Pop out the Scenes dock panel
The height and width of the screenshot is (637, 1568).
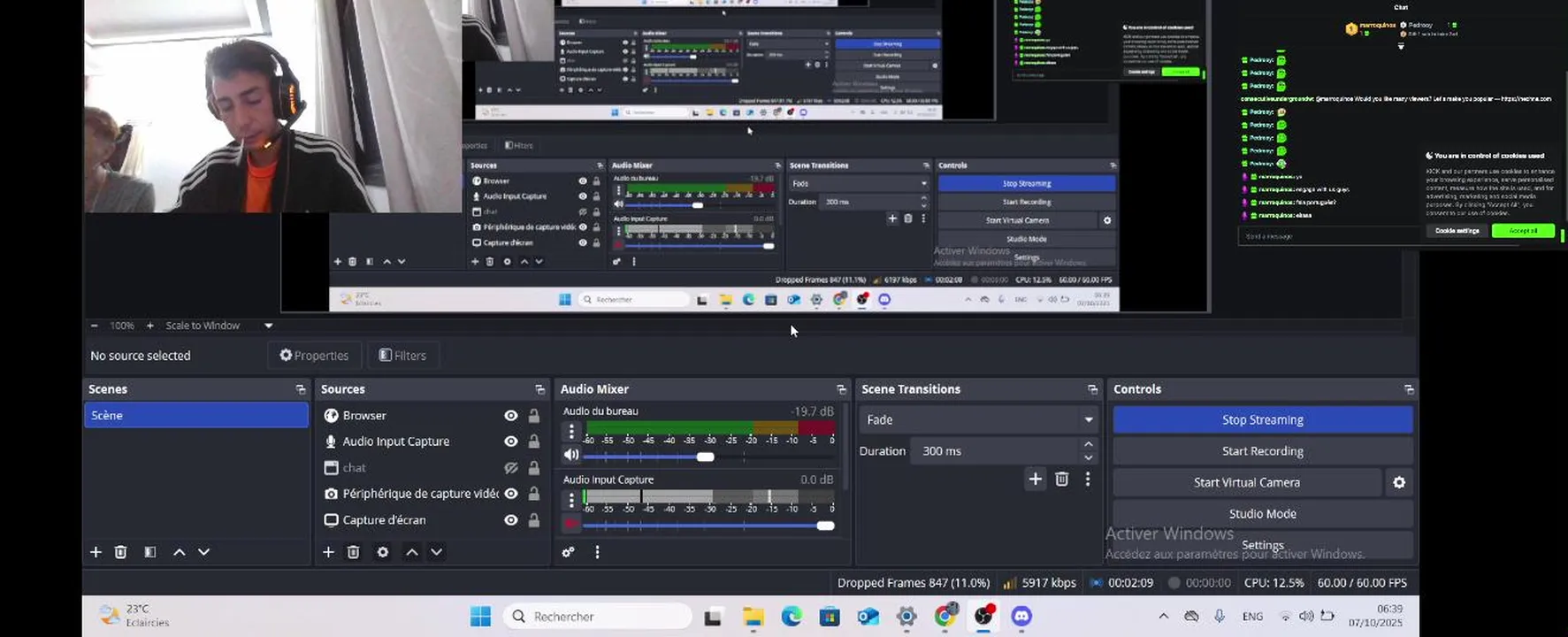click(301, 389)
